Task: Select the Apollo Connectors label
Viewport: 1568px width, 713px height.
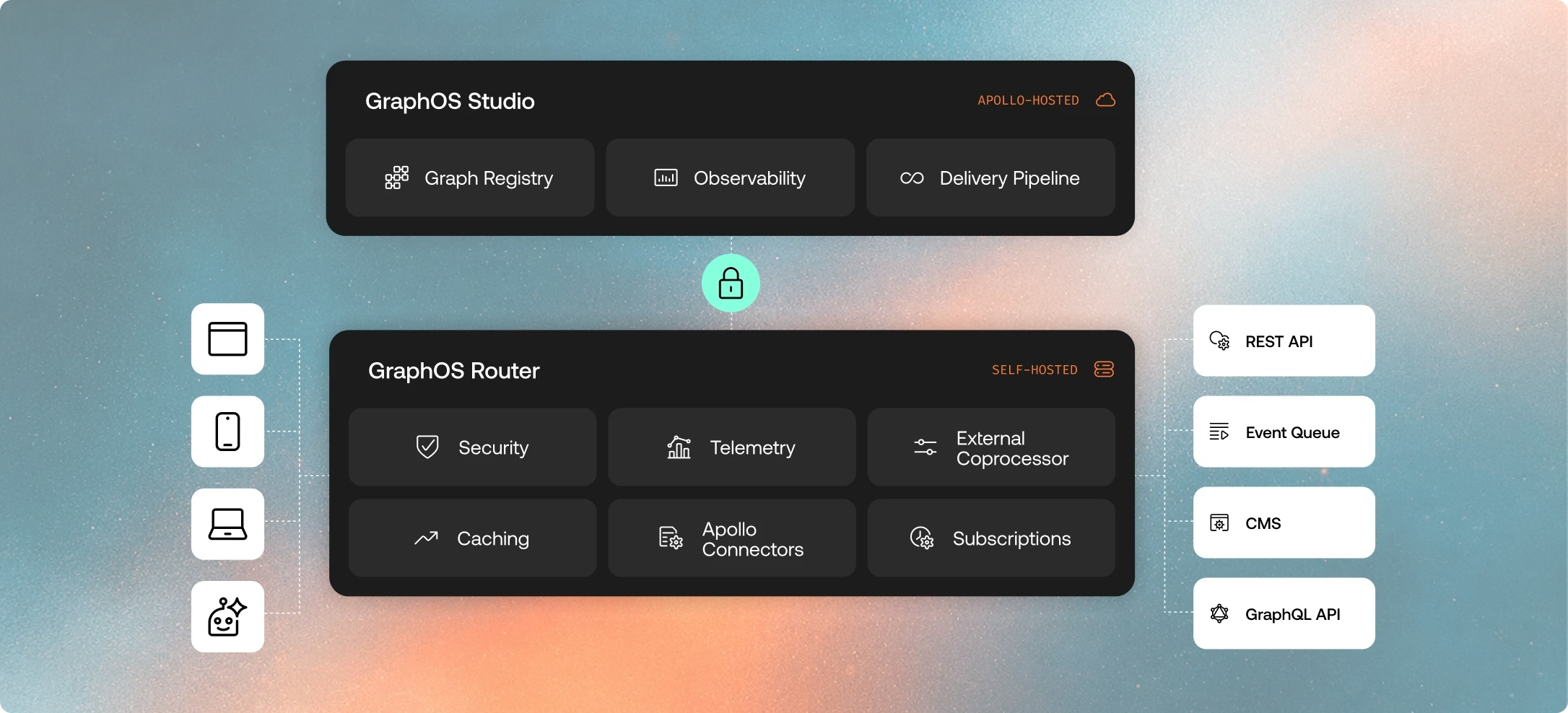Action: 752,539
